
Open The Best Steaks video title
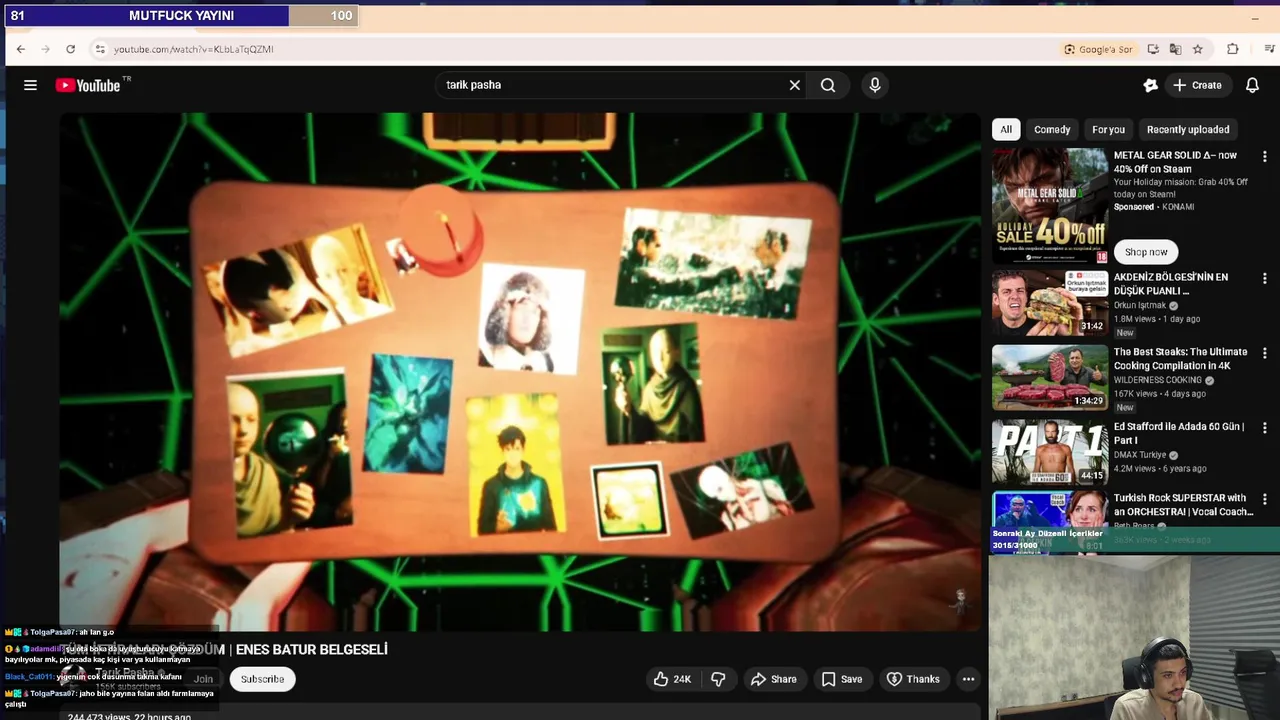point(1181,359)
